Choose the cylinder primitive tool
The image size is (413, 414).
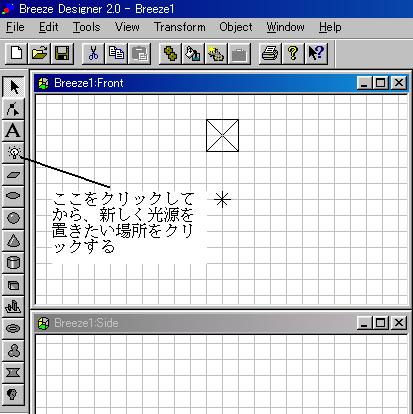(13, 263)
